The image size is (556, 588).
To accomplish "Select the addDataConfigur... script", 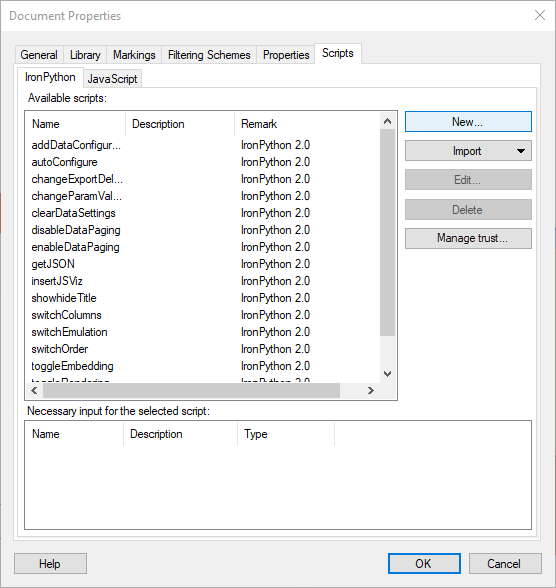I will [x=76, y=145].
